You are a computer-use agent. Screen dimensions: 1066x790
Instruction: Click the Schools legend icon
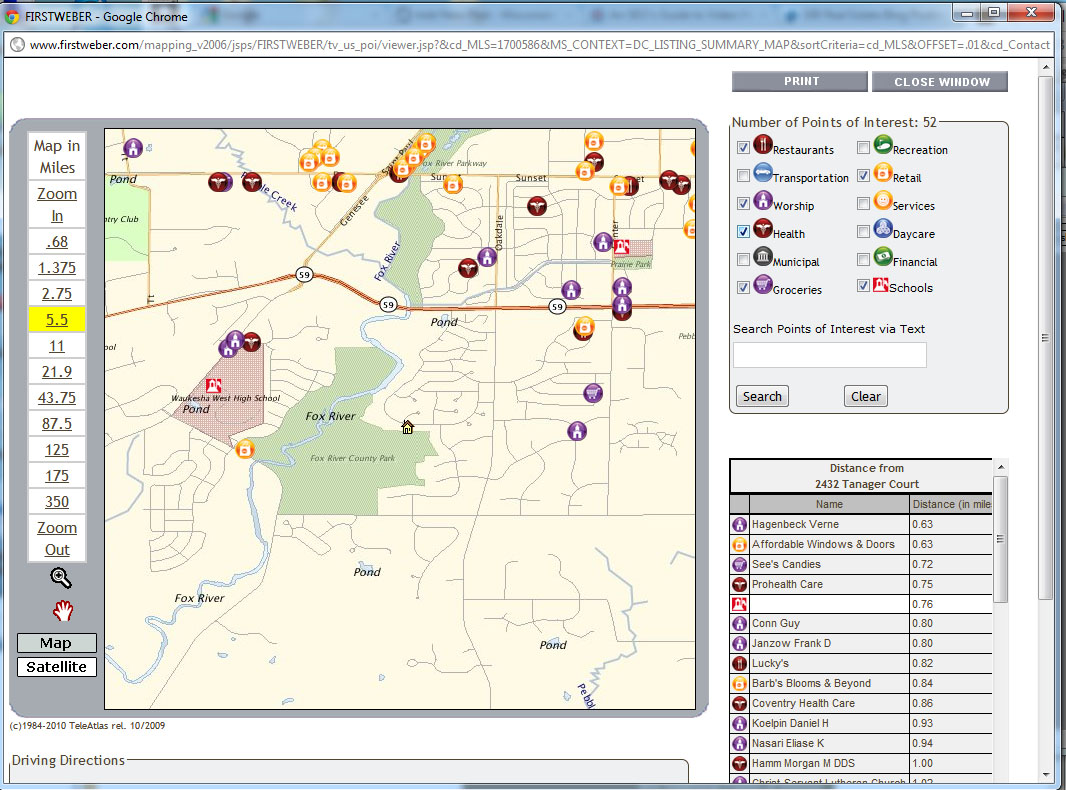[880, 285]
